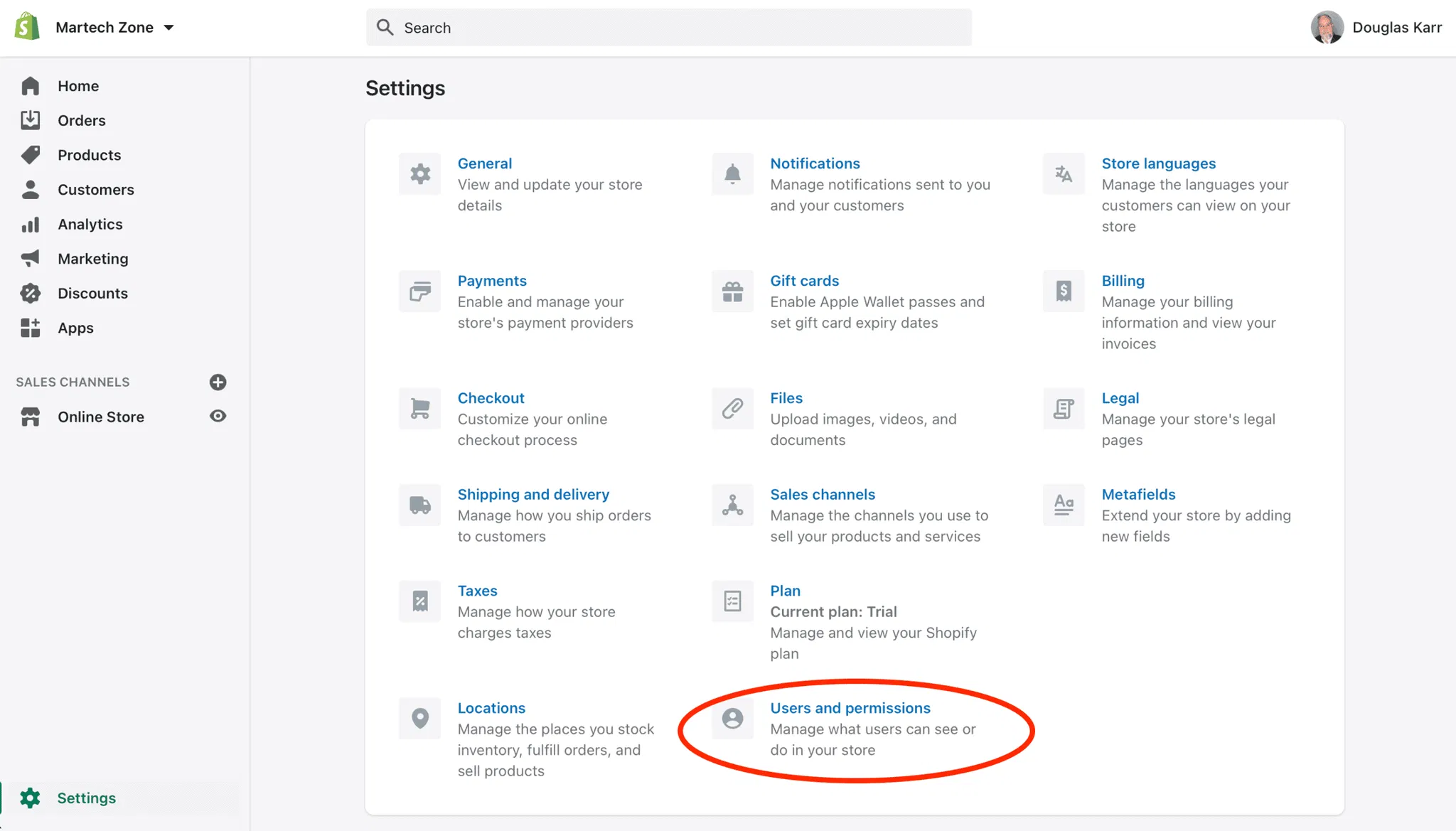Viewport: 1456px width, 831px height.
Task: Click the Taxes percent receipt icon
Action: 419,601
